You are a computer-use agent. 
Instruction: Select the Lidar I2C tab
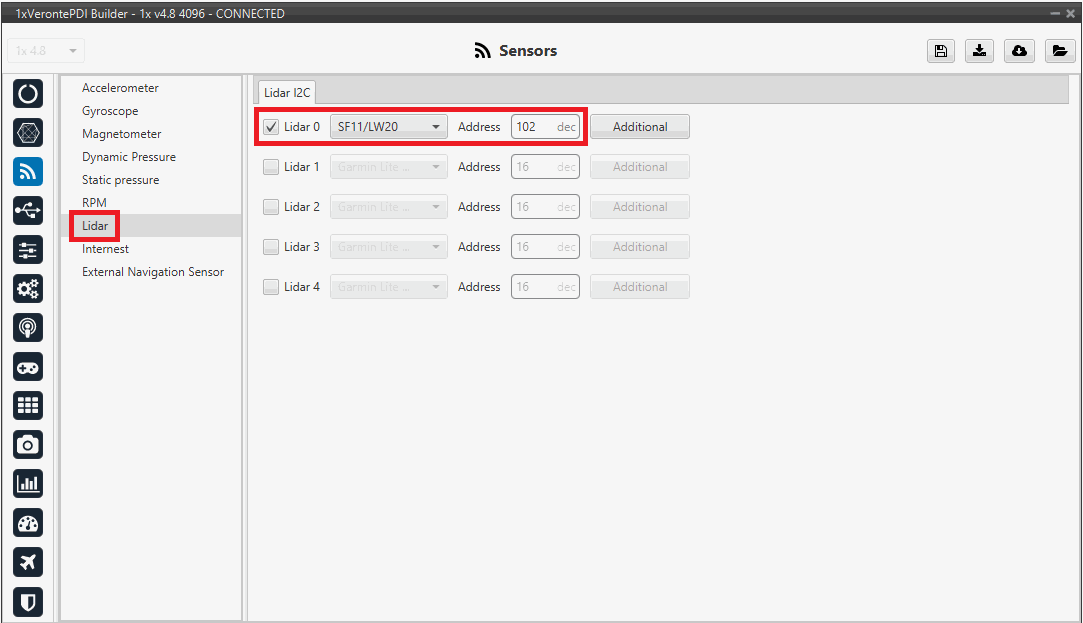click(287, 93)
